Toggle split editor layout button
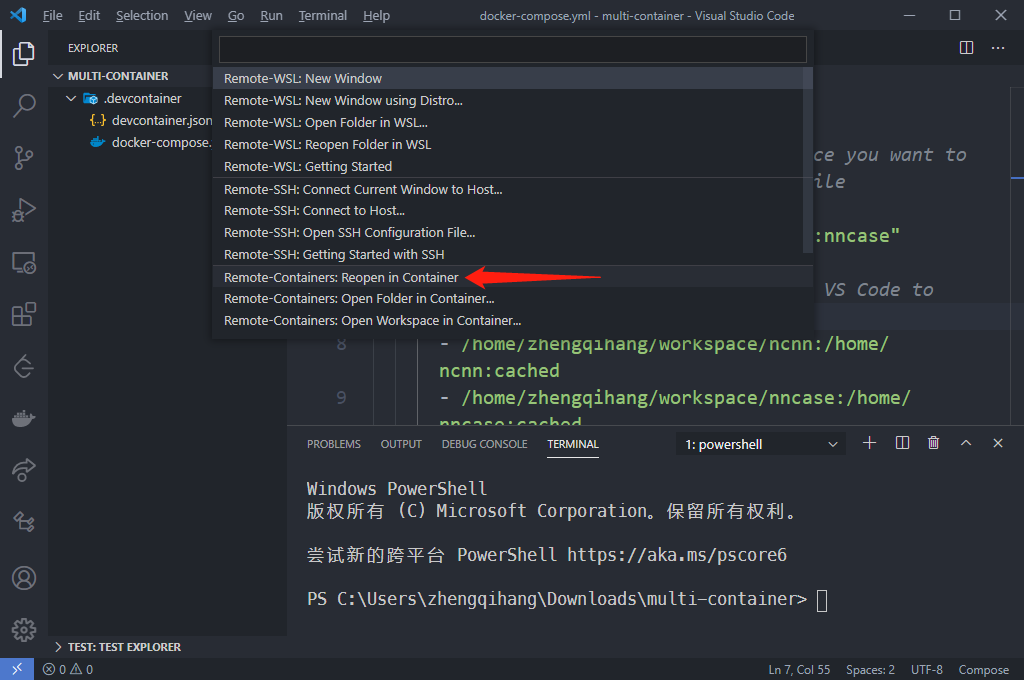 (966, 47)
